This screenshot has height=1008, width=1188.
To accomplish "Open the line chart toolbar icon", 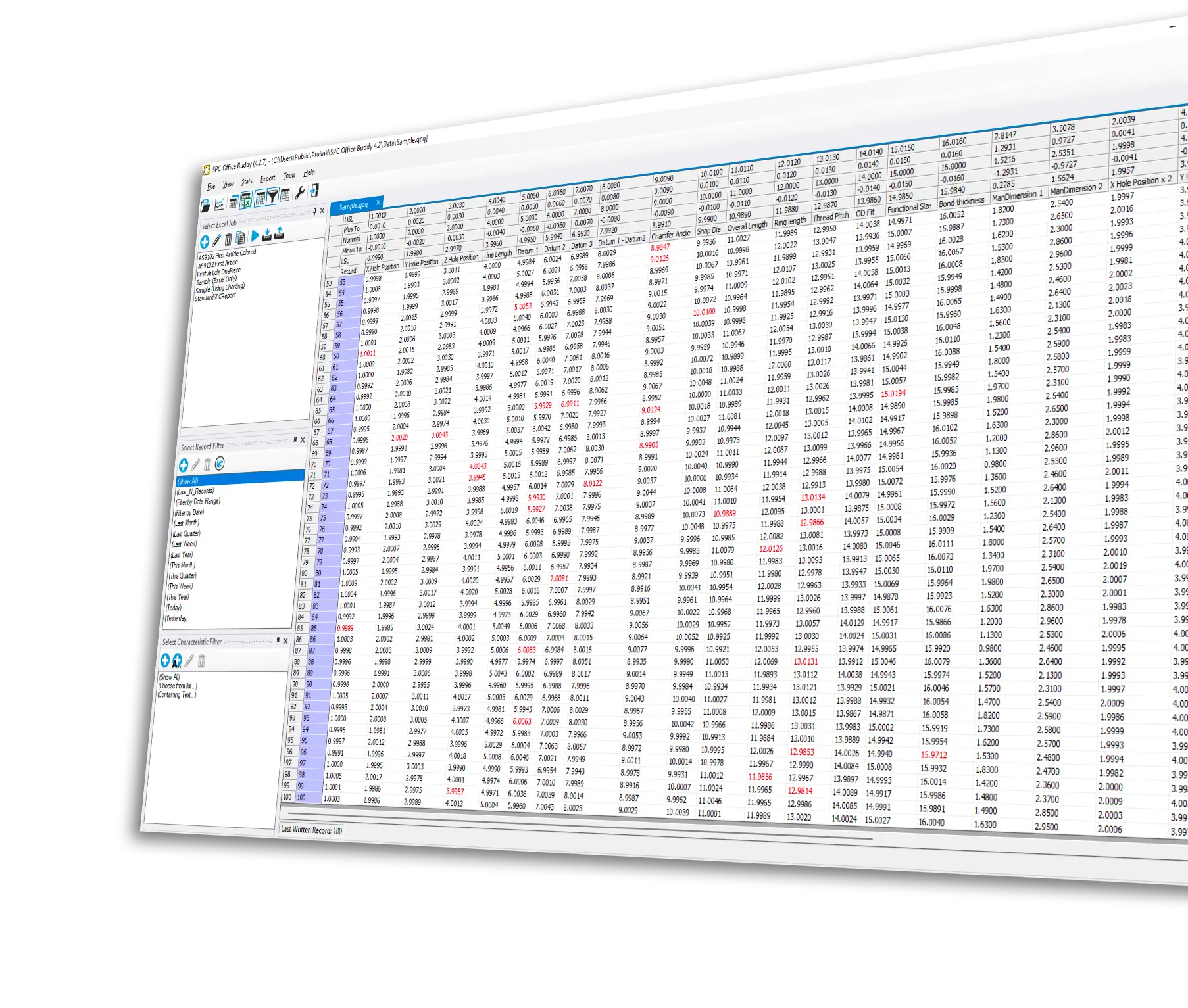I will point(219,204).
